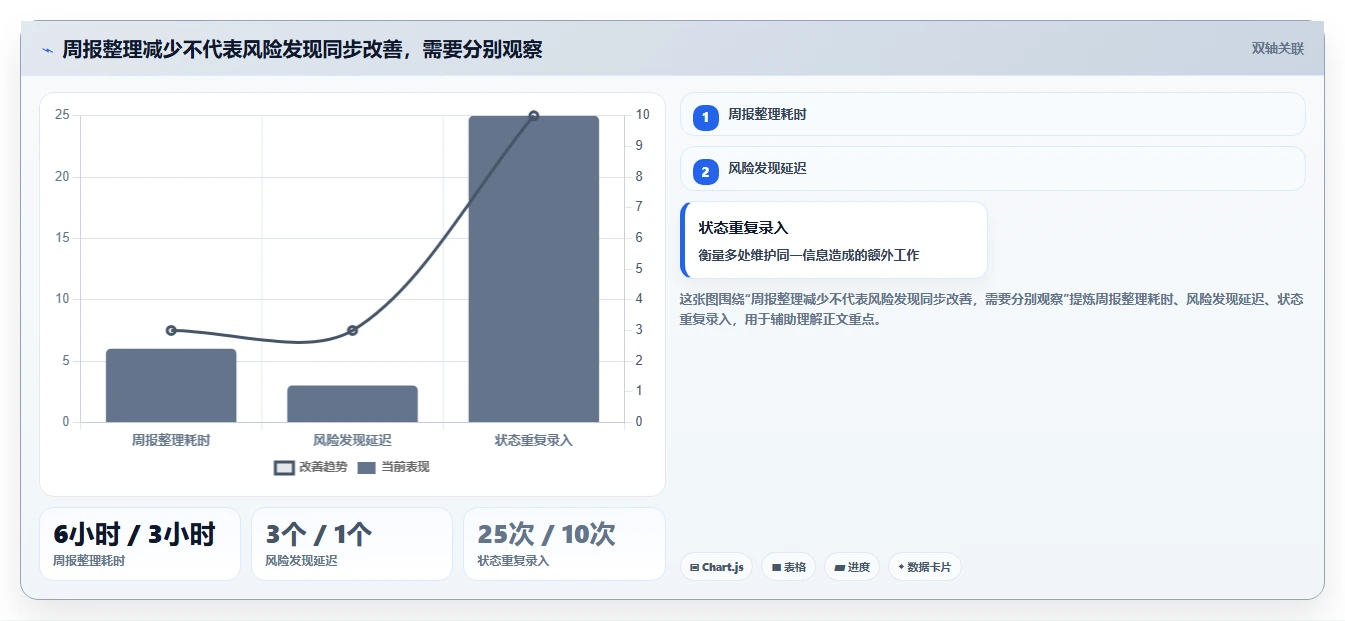Select list item 1 周报整理耗时

tap(992, 114)
